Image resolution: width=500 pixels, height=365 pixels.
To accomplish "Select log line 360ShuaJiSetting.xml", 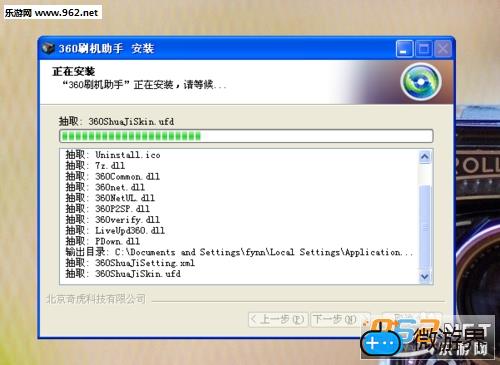I will tap(130, 263).
